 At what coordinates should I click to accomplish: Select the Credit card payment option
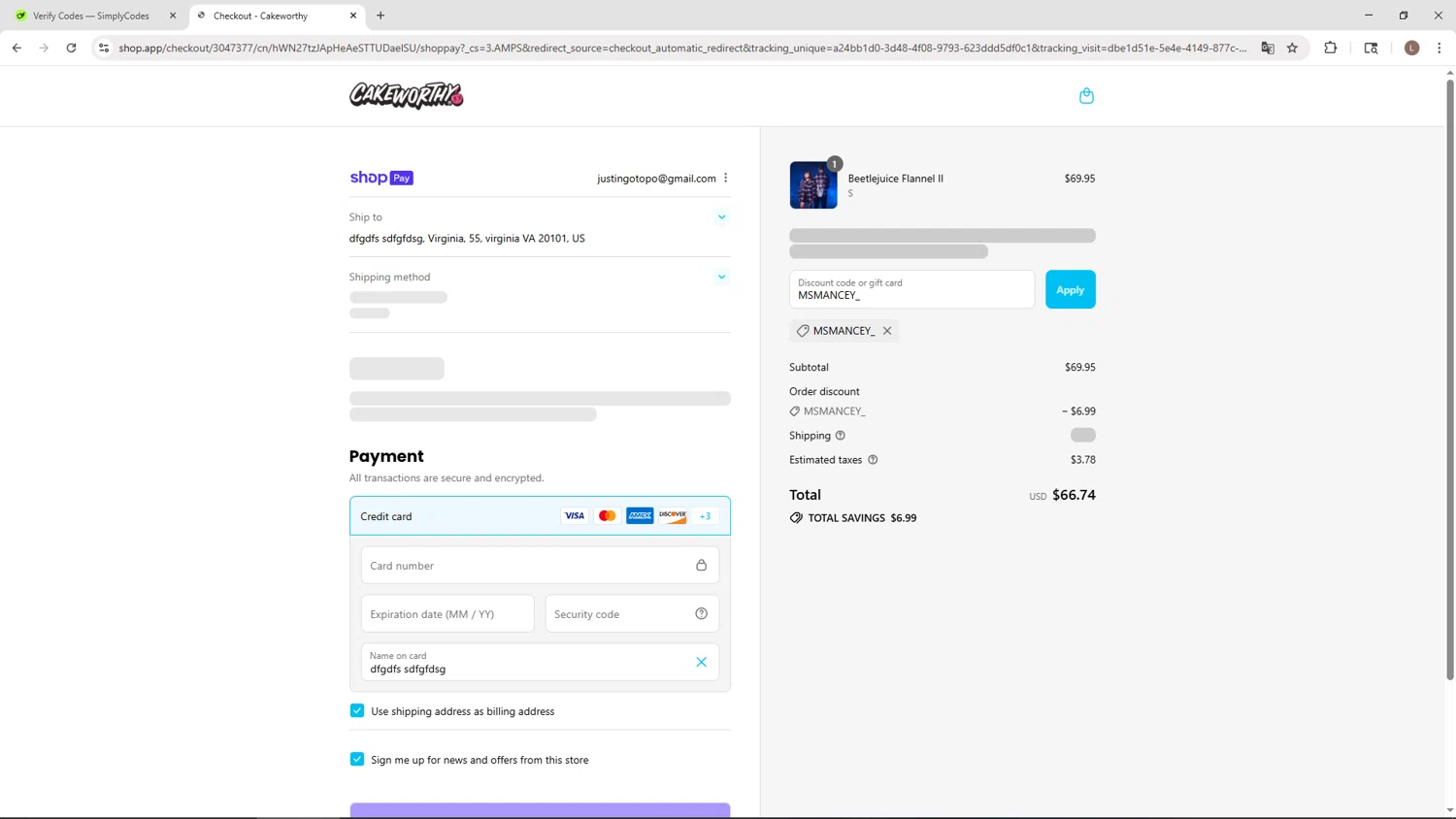pyautogui.click(x=540, y=516)
